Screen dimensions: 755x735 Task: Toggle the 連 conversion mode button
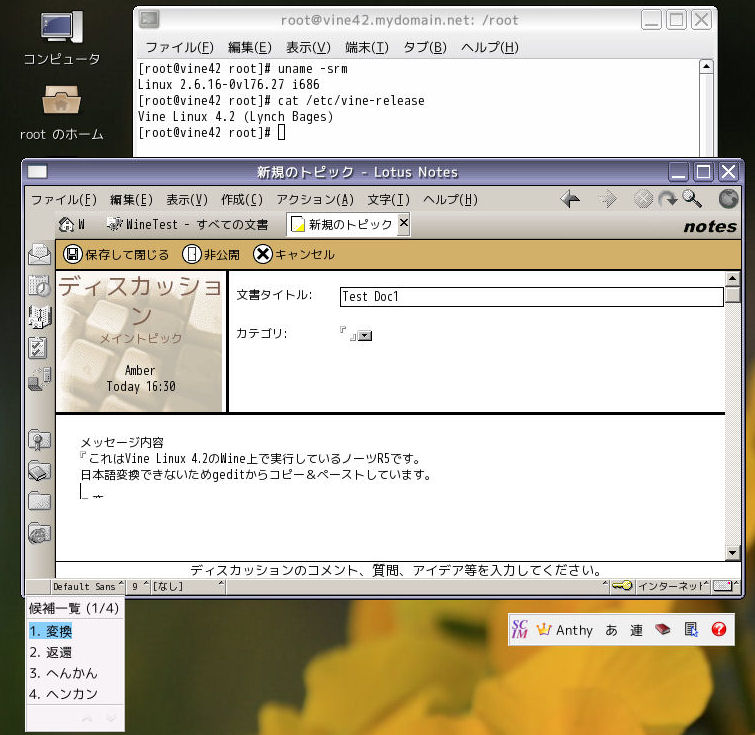pos(637,630)
